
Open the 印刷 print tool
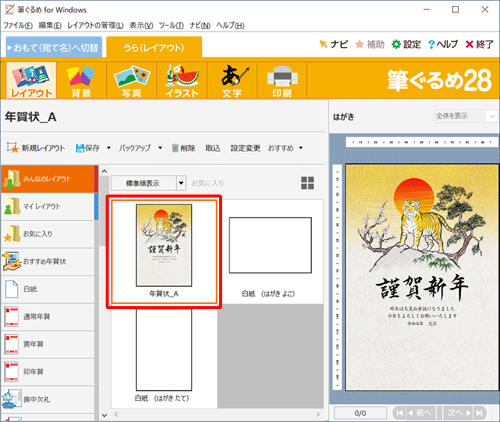coord(282,81)
